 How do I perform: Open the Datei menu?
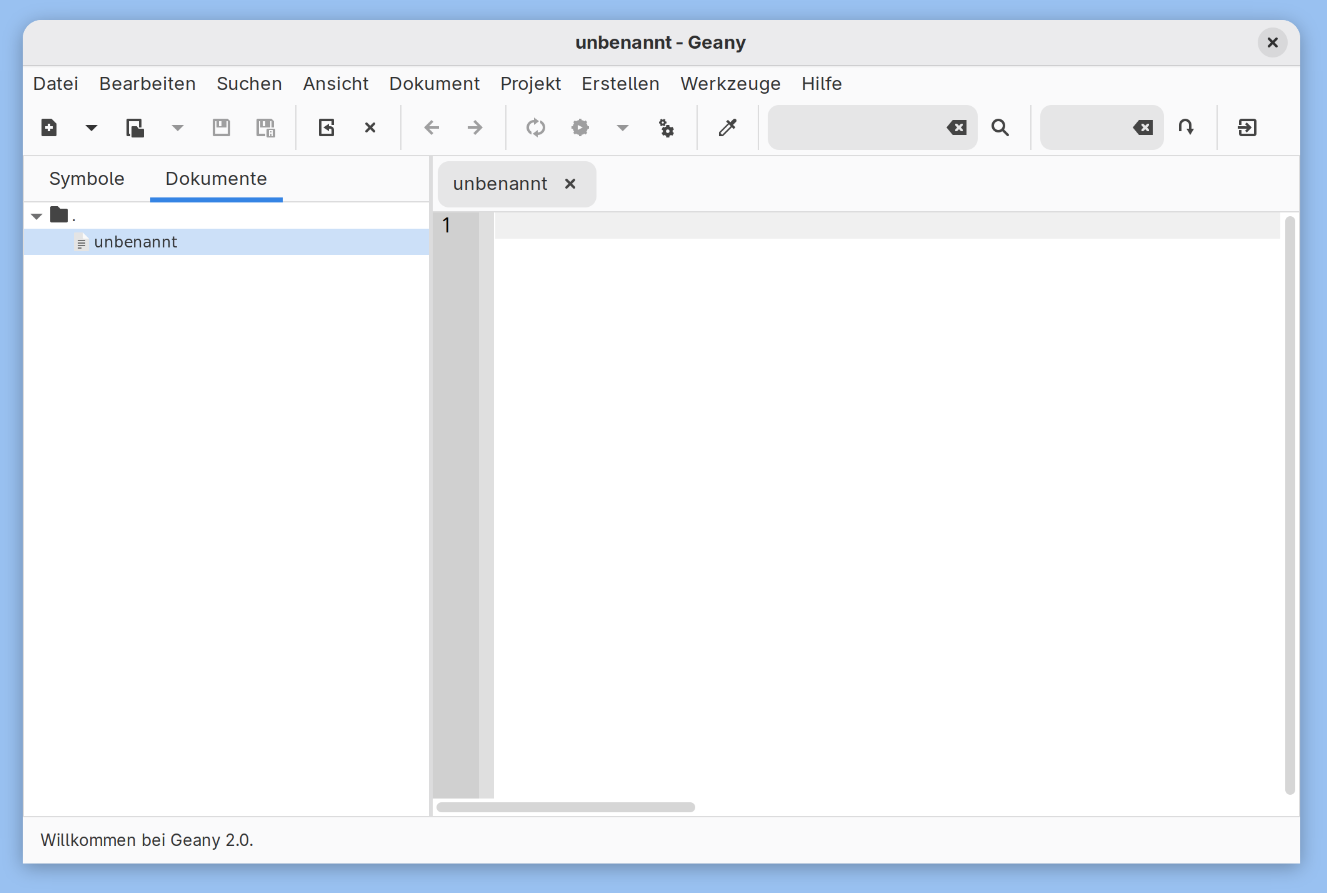56,84
